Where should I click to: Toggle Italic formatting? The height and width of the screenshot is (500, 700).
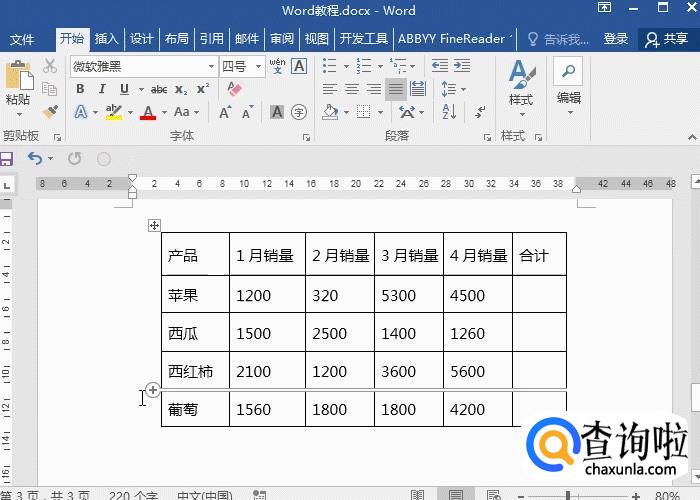(x=101, y=89)
